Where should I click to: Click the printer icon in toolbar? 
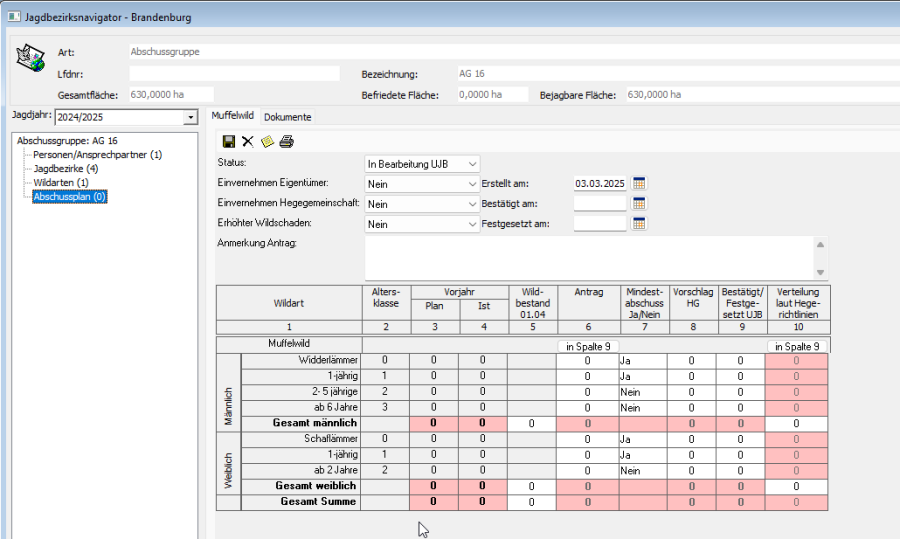[286, 142]
